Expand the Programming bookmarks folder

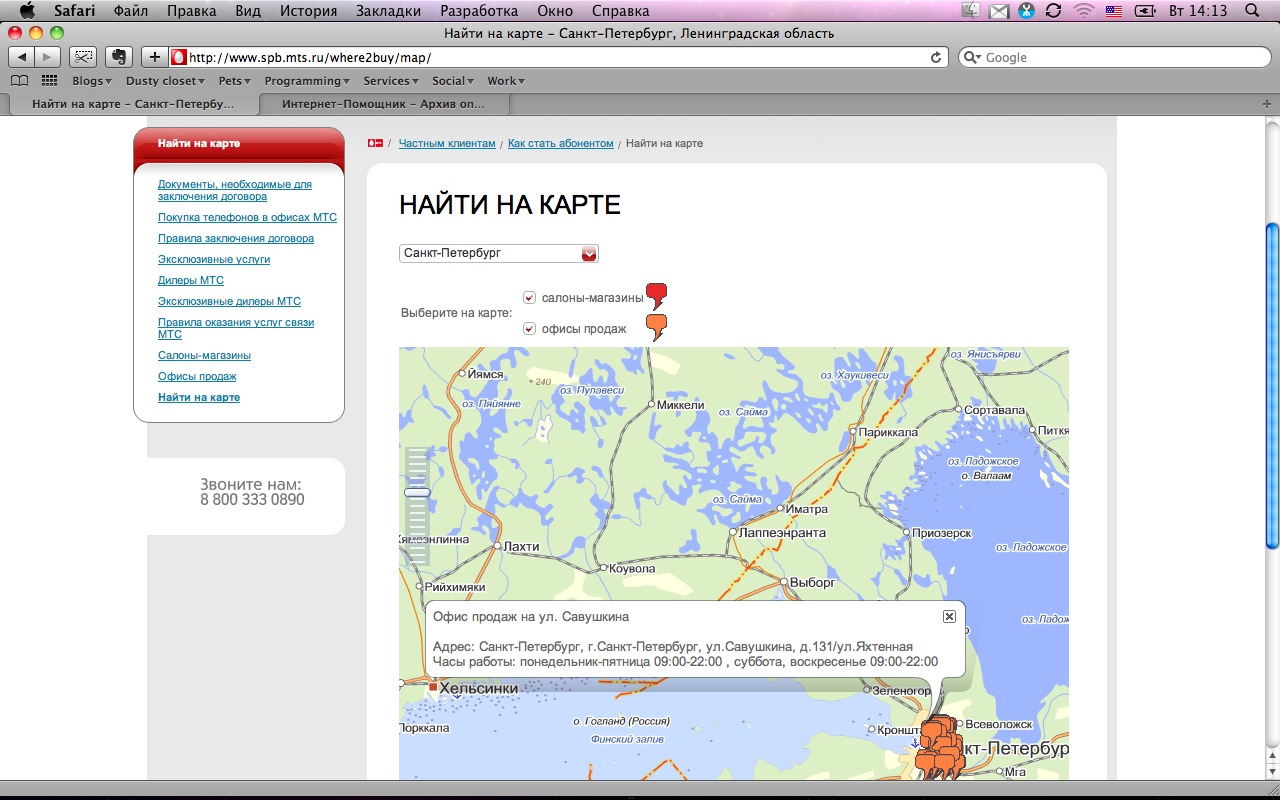pyautogui.click(x=307, y=81)
